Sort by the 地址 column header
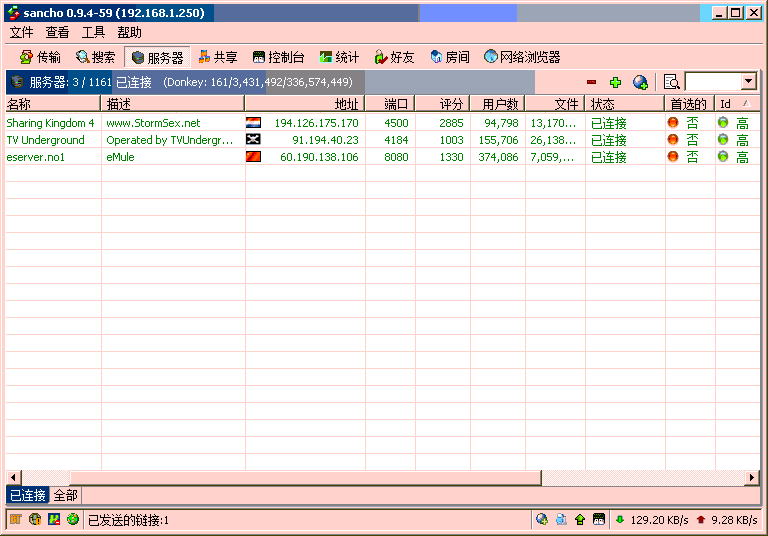Viewport: 768px width, 536px height. (x=305, y=104)
